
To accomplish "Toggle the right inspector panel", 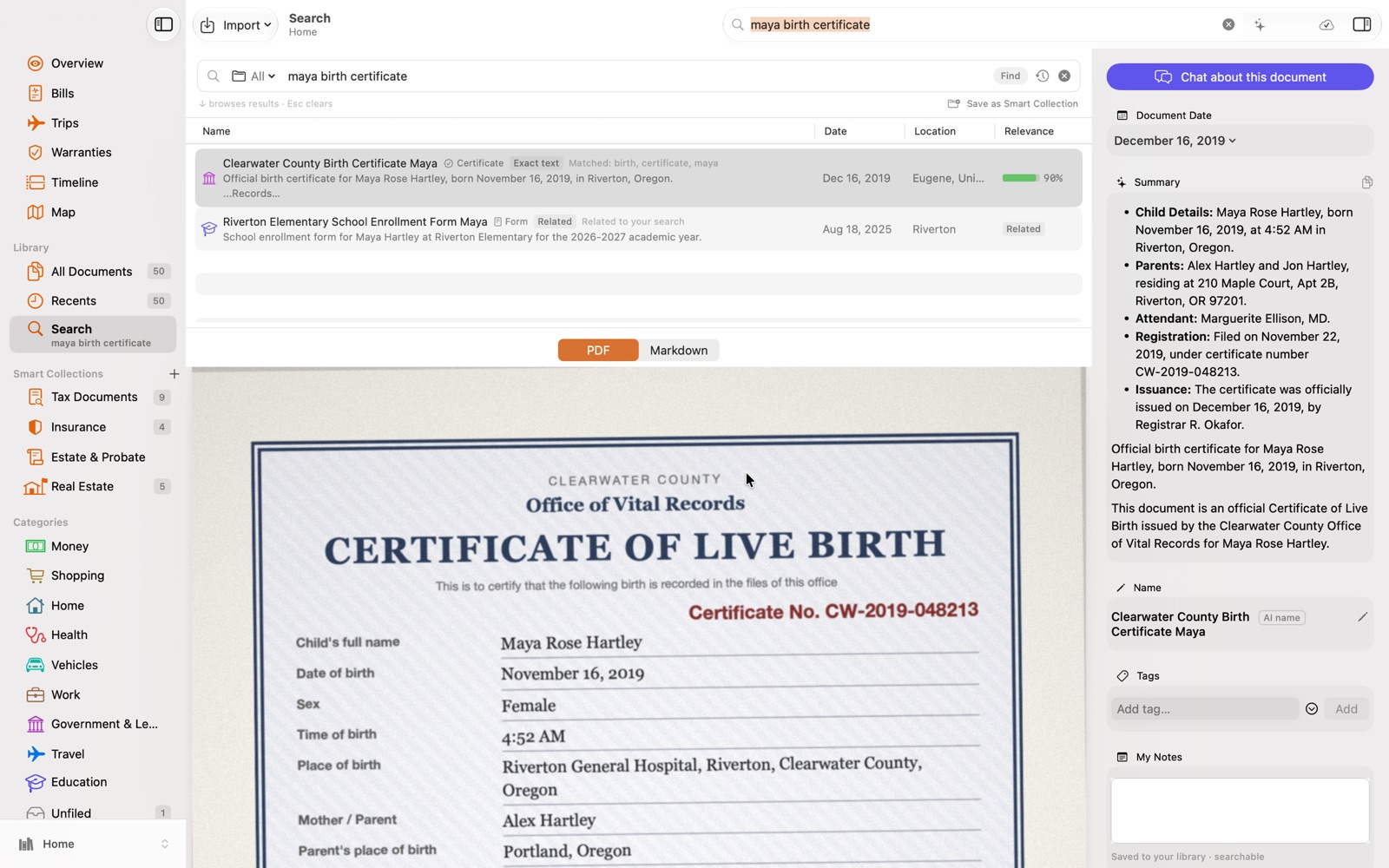I will click(1361, 24).
